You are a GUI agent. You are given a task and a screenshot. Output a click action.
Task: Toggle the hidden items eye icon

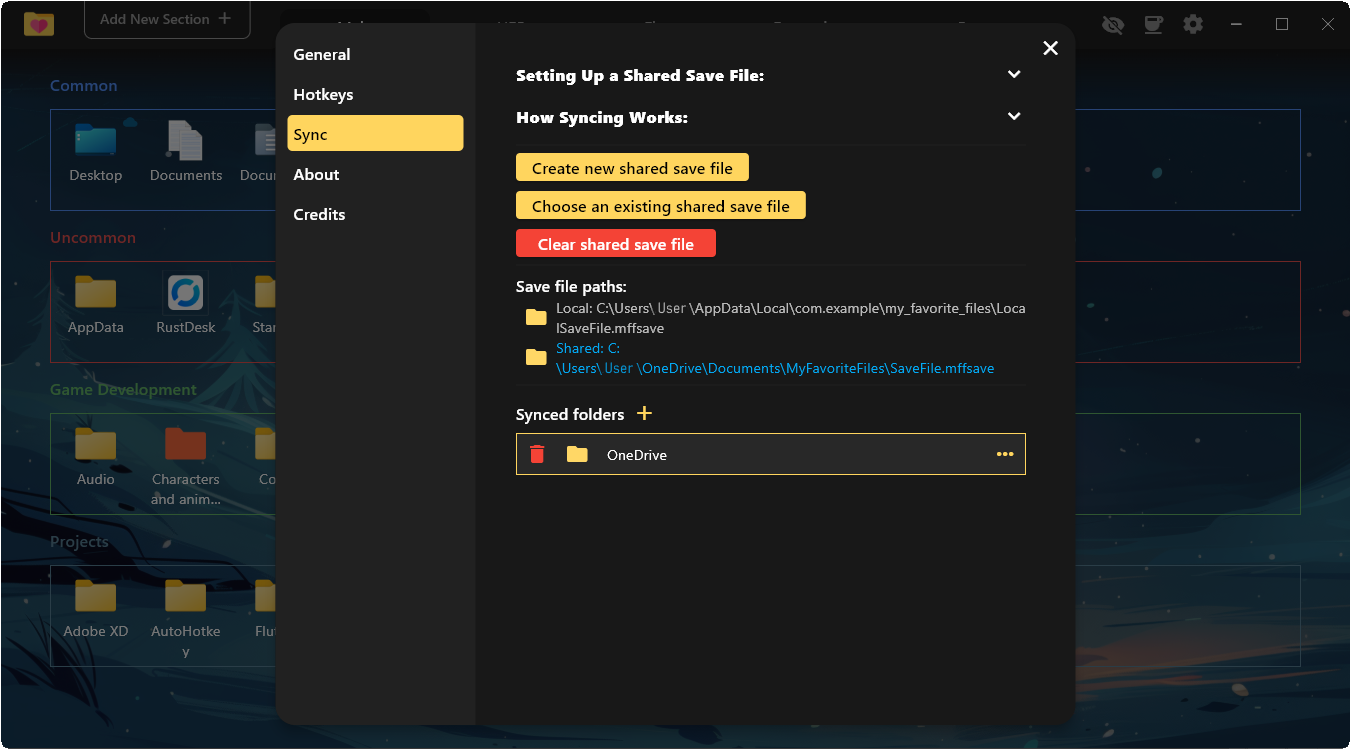click(1112, 24)
